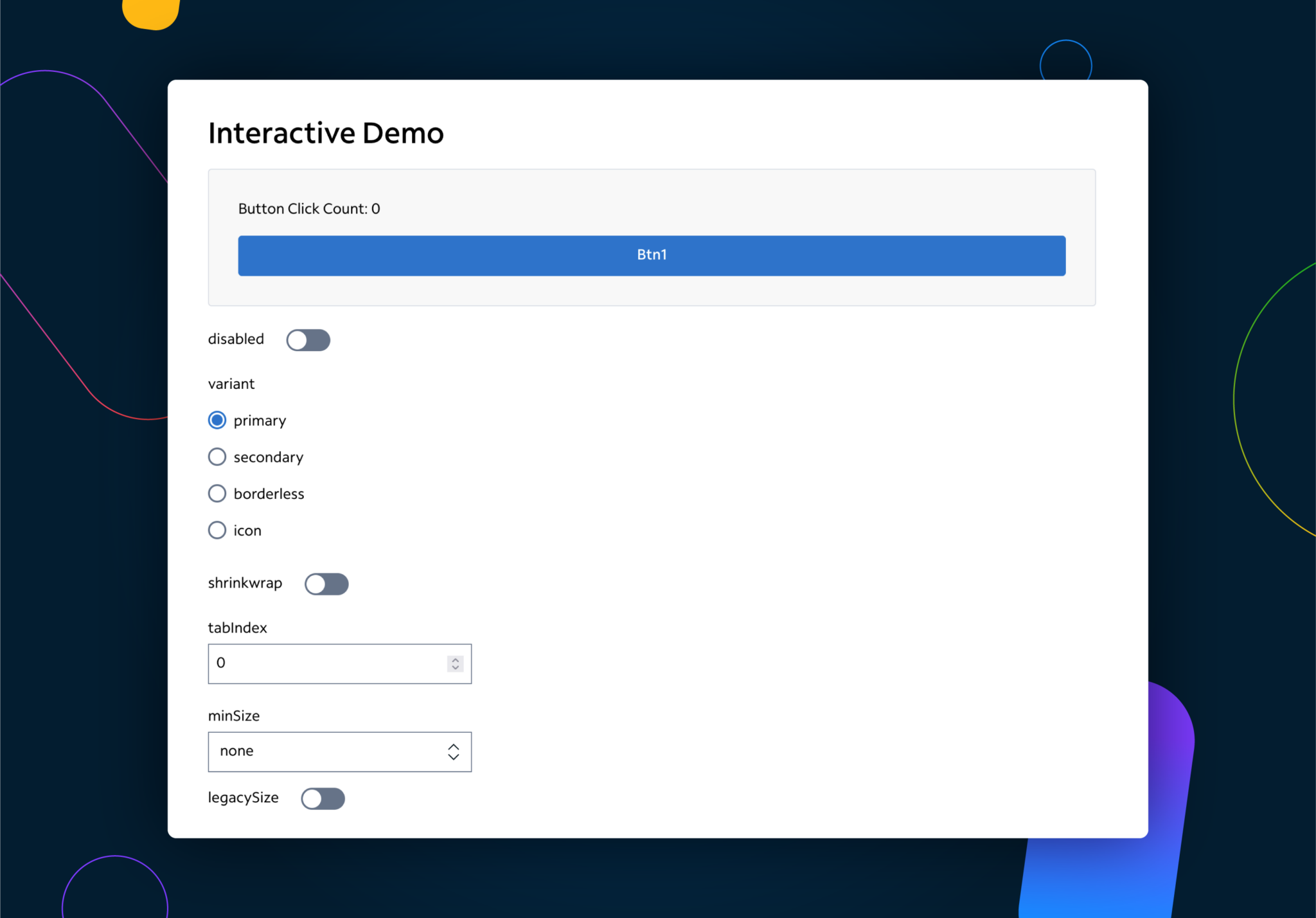The width and height of the screenshot is (1316, 918).
Task: Click the tabIndex spinner arrows
Action: (456, 663)
